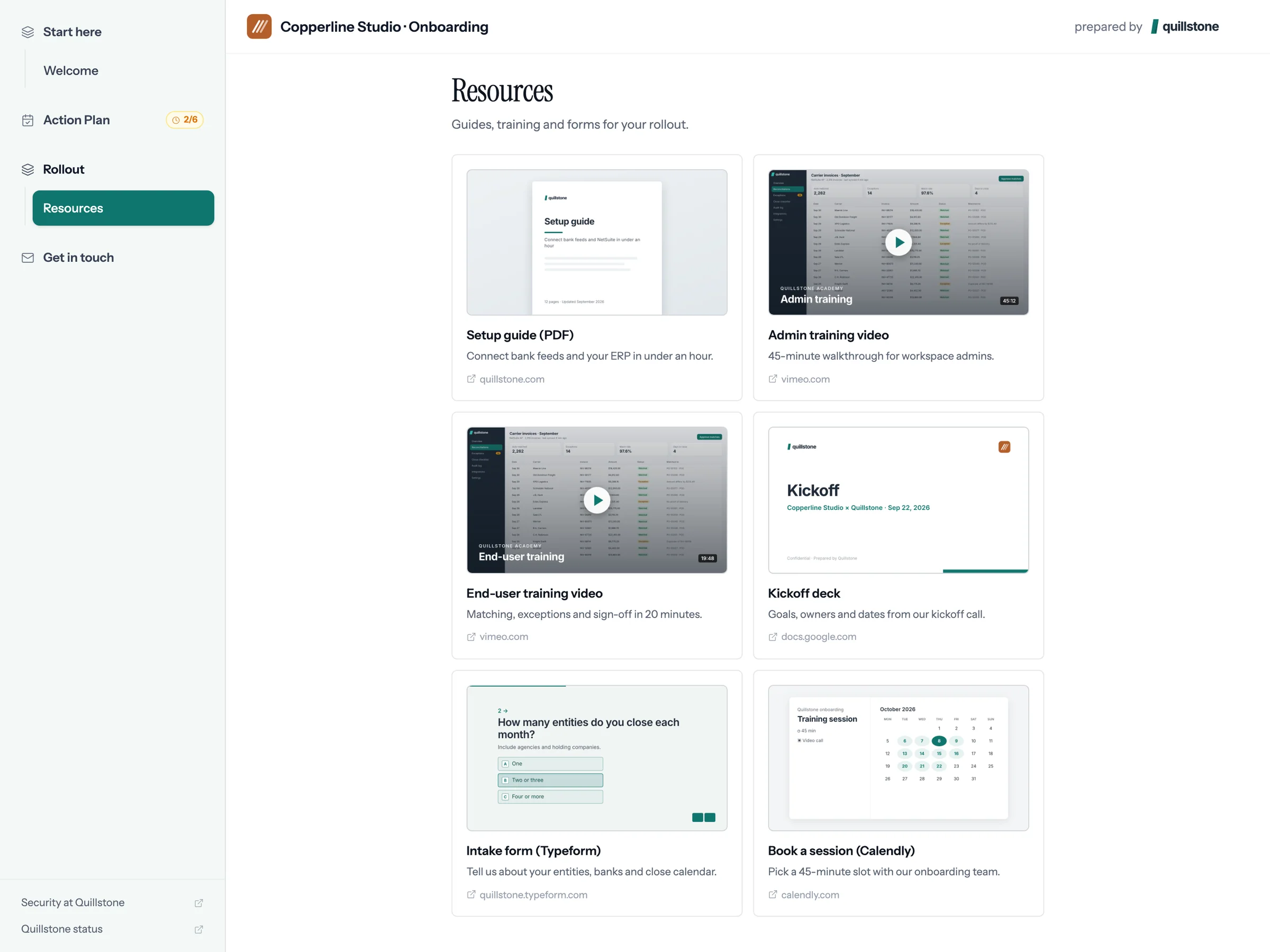The image size is (1270, 952).
Task: Click the docs.google.com link text
Action: [x=819, y=637]
